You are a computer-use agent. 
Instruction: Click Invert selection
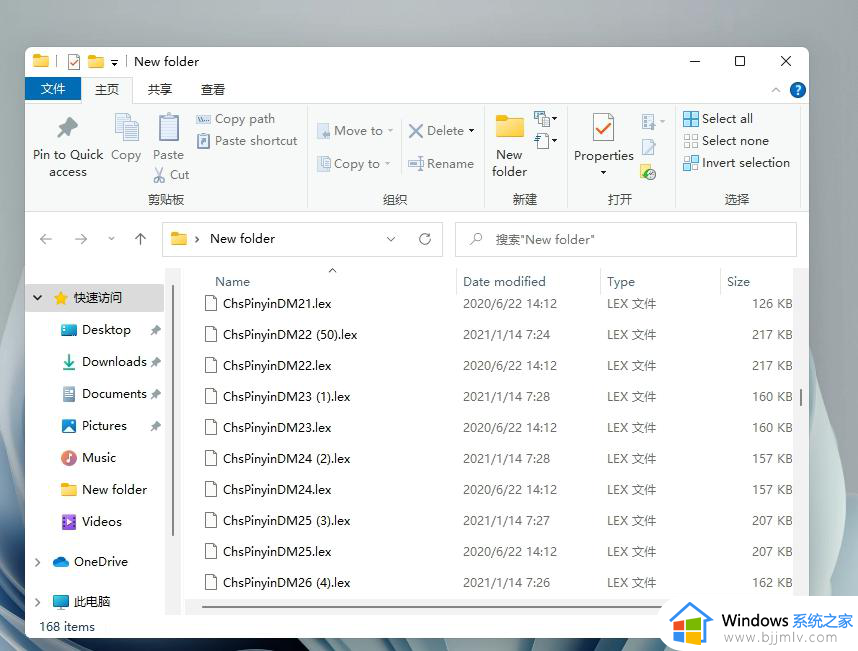click(737, 162)
